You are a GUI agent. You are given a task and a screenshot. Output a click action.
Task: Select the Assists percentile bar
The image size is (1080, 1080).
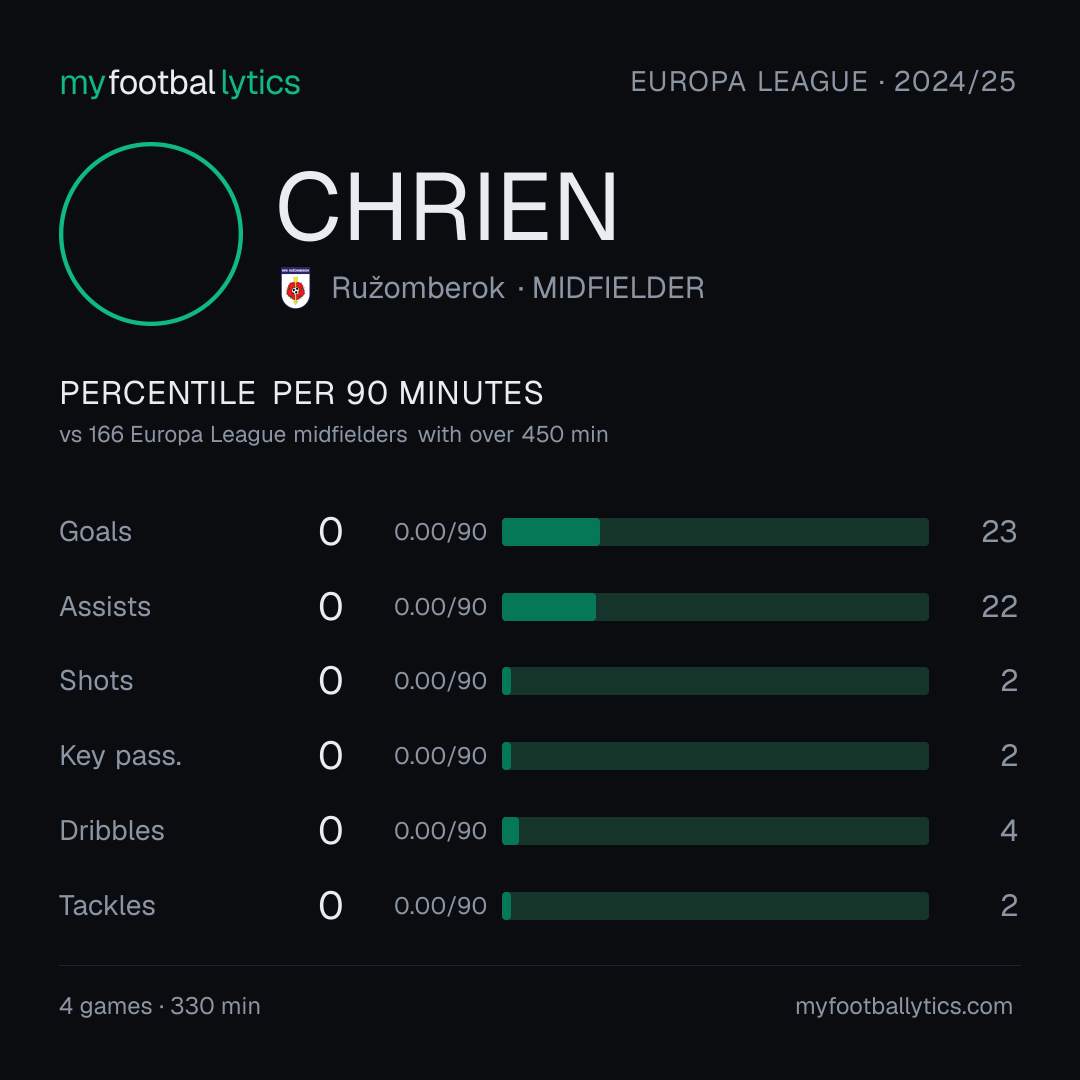click(715, 607)
